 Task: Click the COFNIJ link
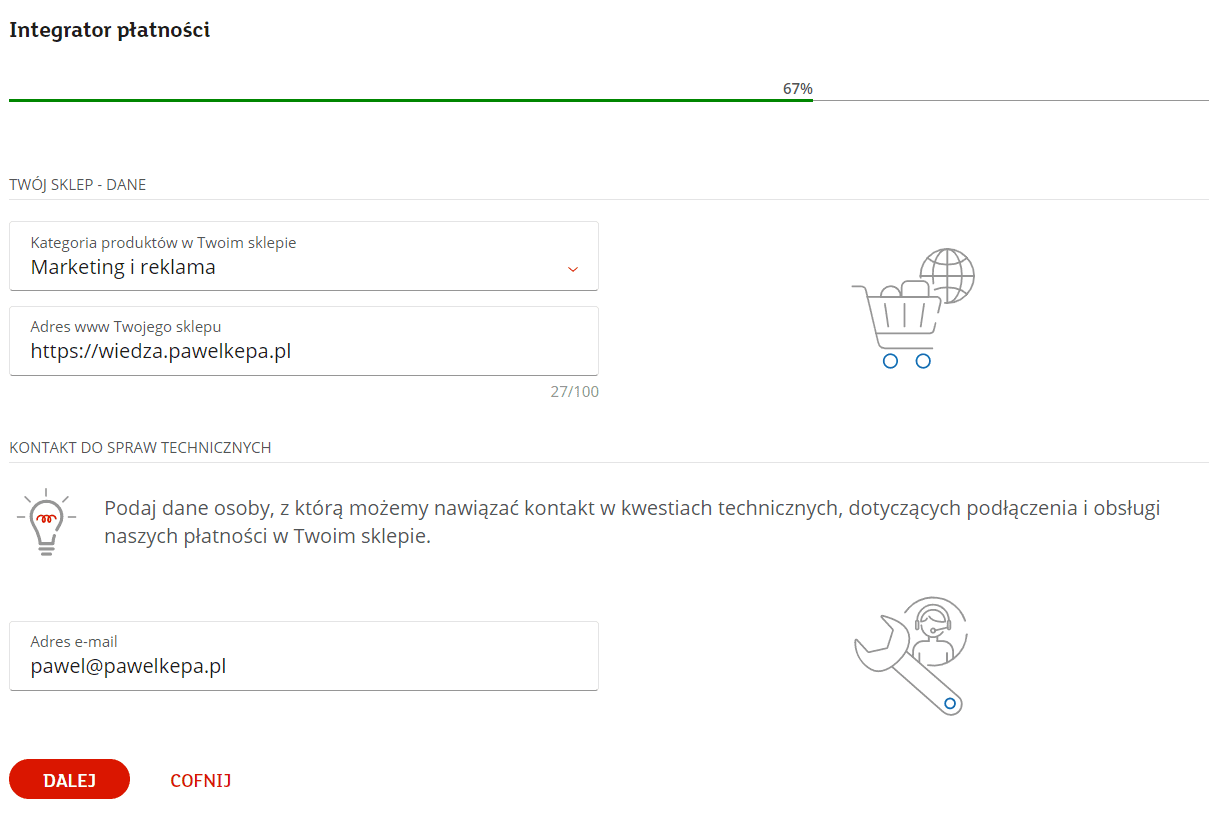coord(200,779)
